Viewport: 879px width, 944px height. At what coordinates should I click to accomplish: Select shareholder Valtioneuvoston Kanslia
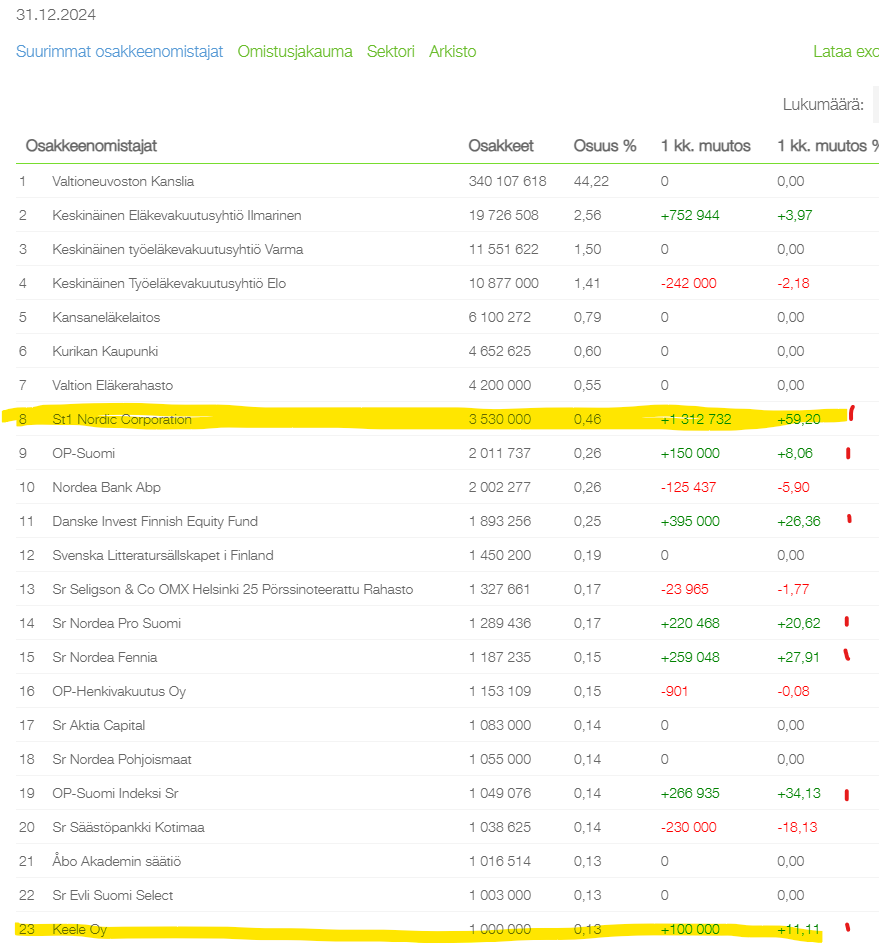point(123,181)
